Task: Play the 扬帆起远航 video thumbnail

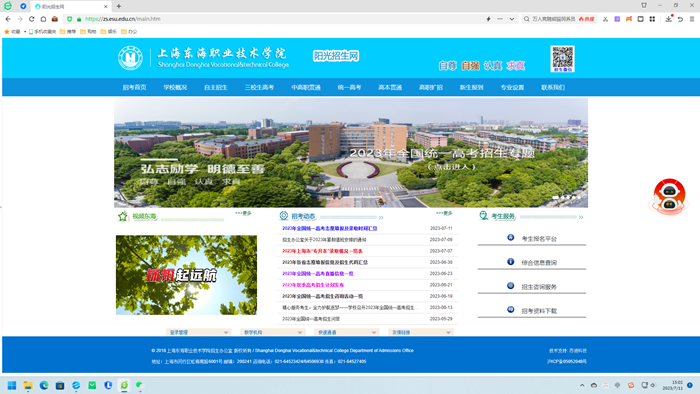Action: (186, 275)
